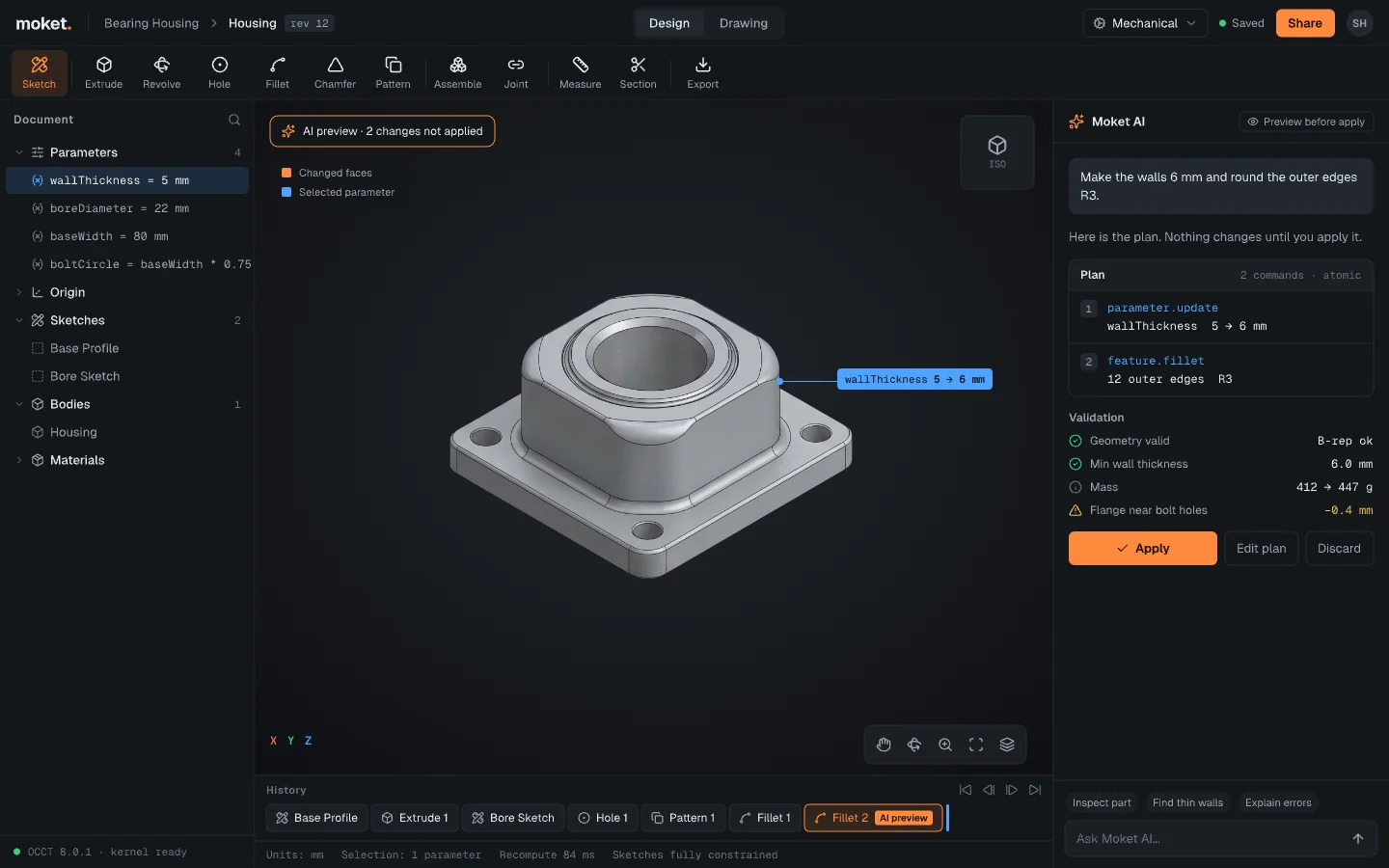This screenshot has width=1389, height=868.
Task: Discard the AI plan
Action: coord(1339,549)
